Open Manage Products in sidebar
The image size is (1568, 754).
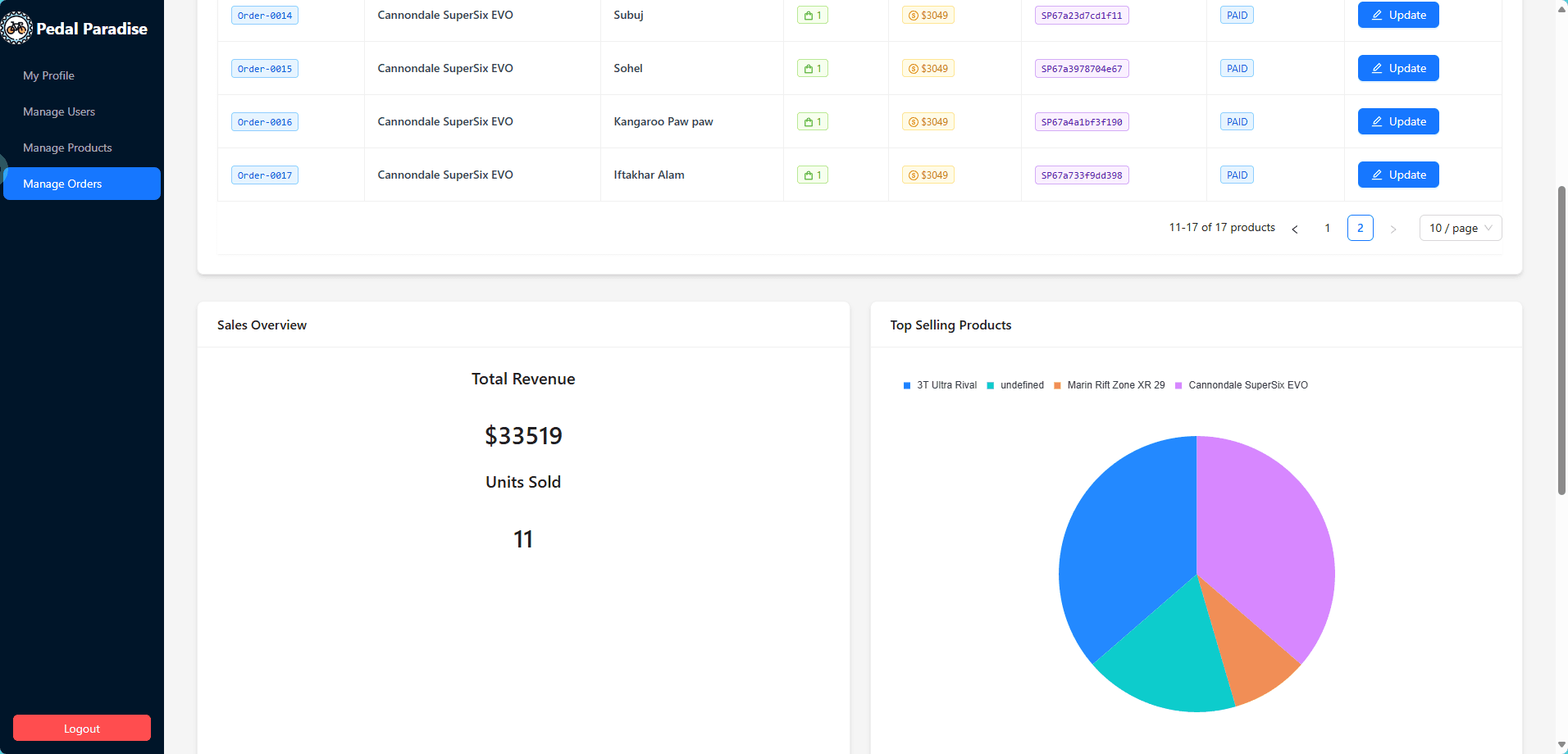click(67, 148)
